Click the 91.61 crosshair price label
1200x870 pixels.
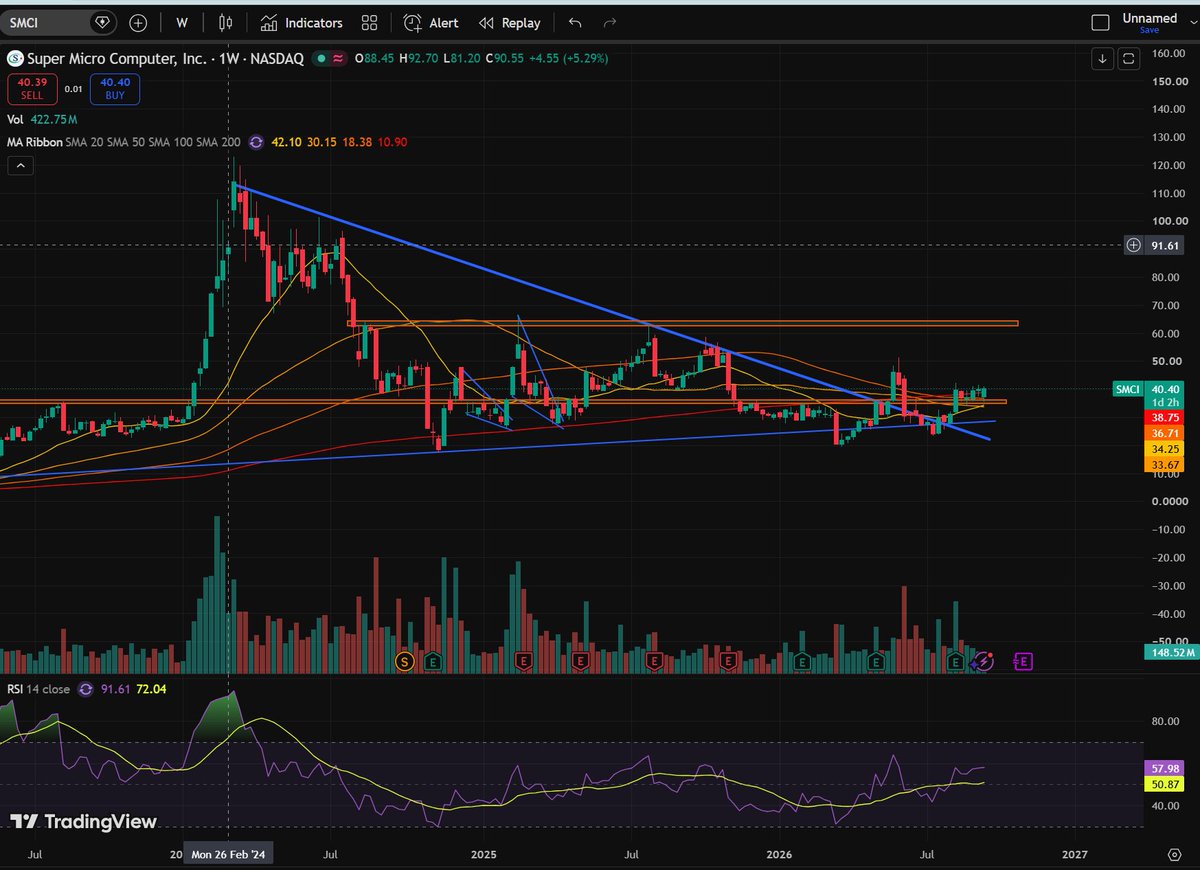[x=1164, y=244]
